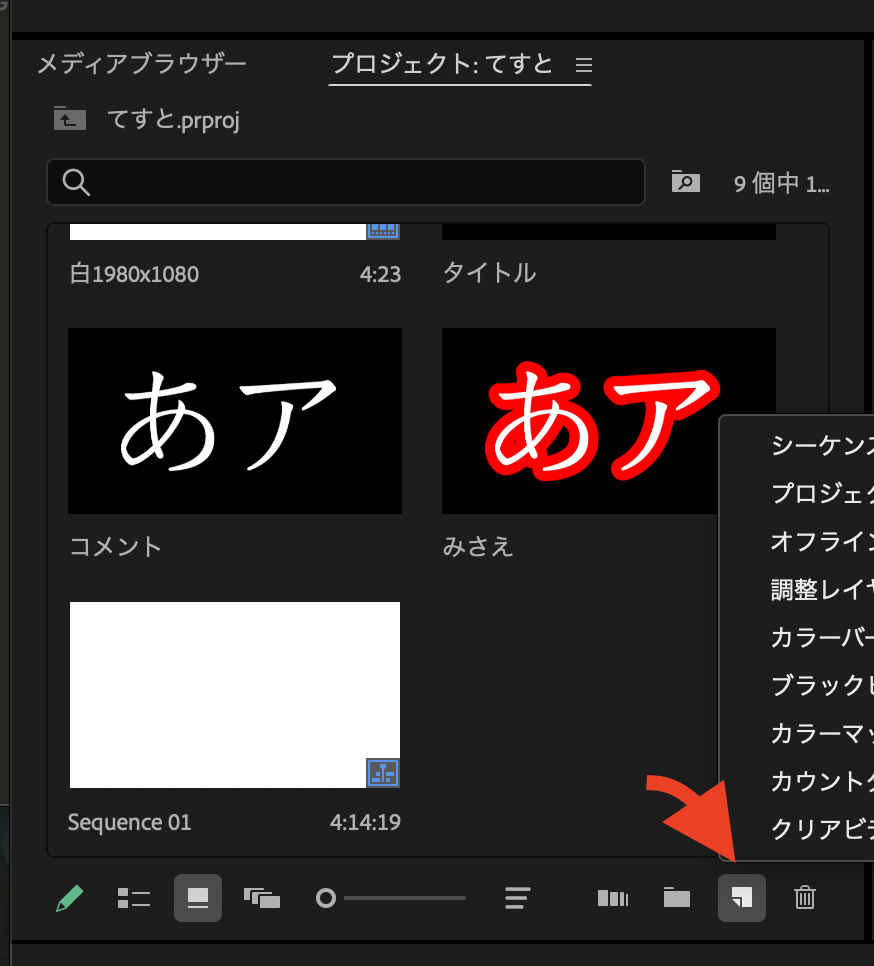This screenshot has height=966, width=874.
Task: Click the magnifier icon in search box
Action: pyautogui.click(x=76, y=182)
